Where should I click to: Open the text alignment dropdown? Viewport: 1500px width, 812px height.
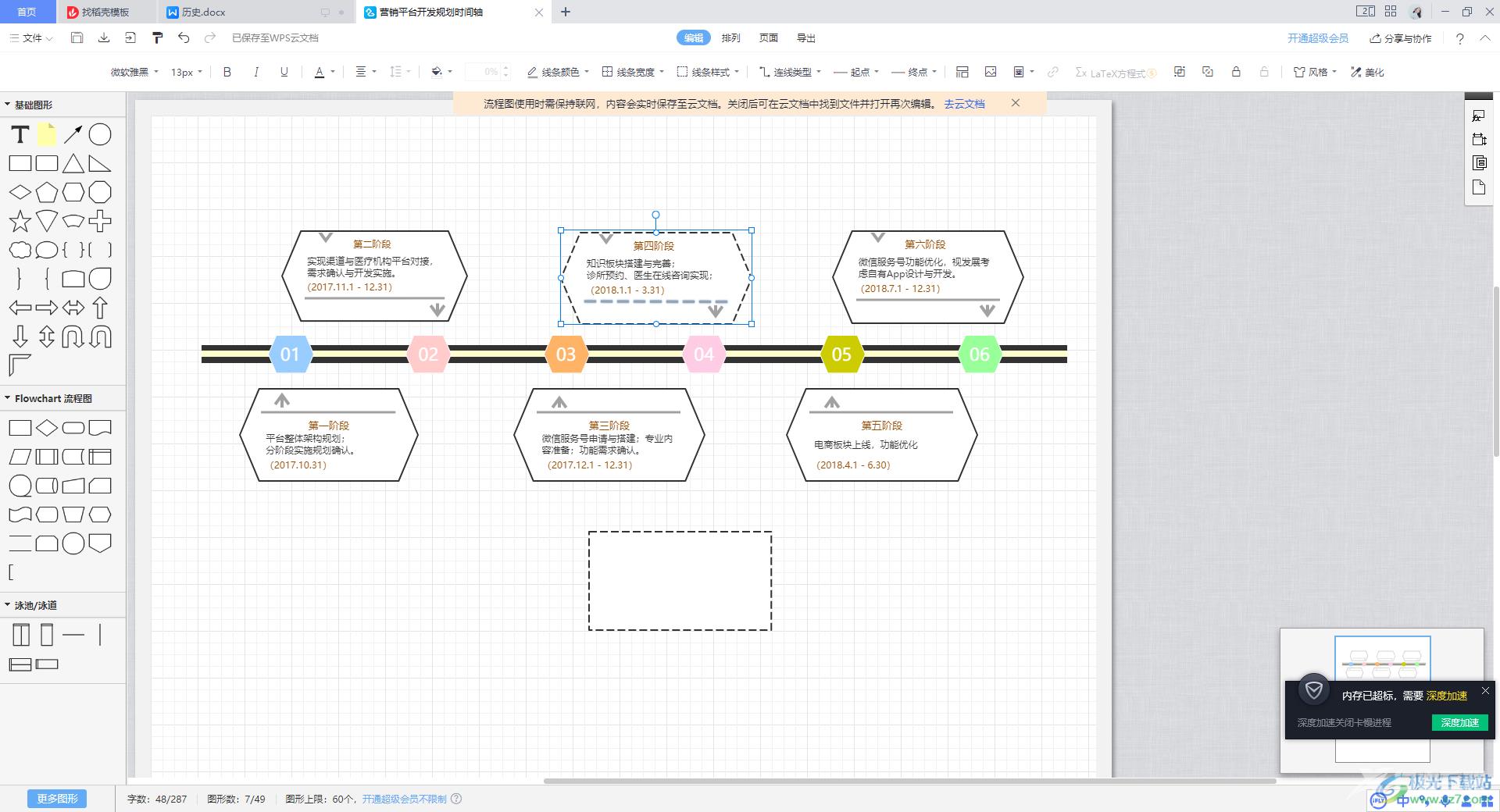pos(366,72)
